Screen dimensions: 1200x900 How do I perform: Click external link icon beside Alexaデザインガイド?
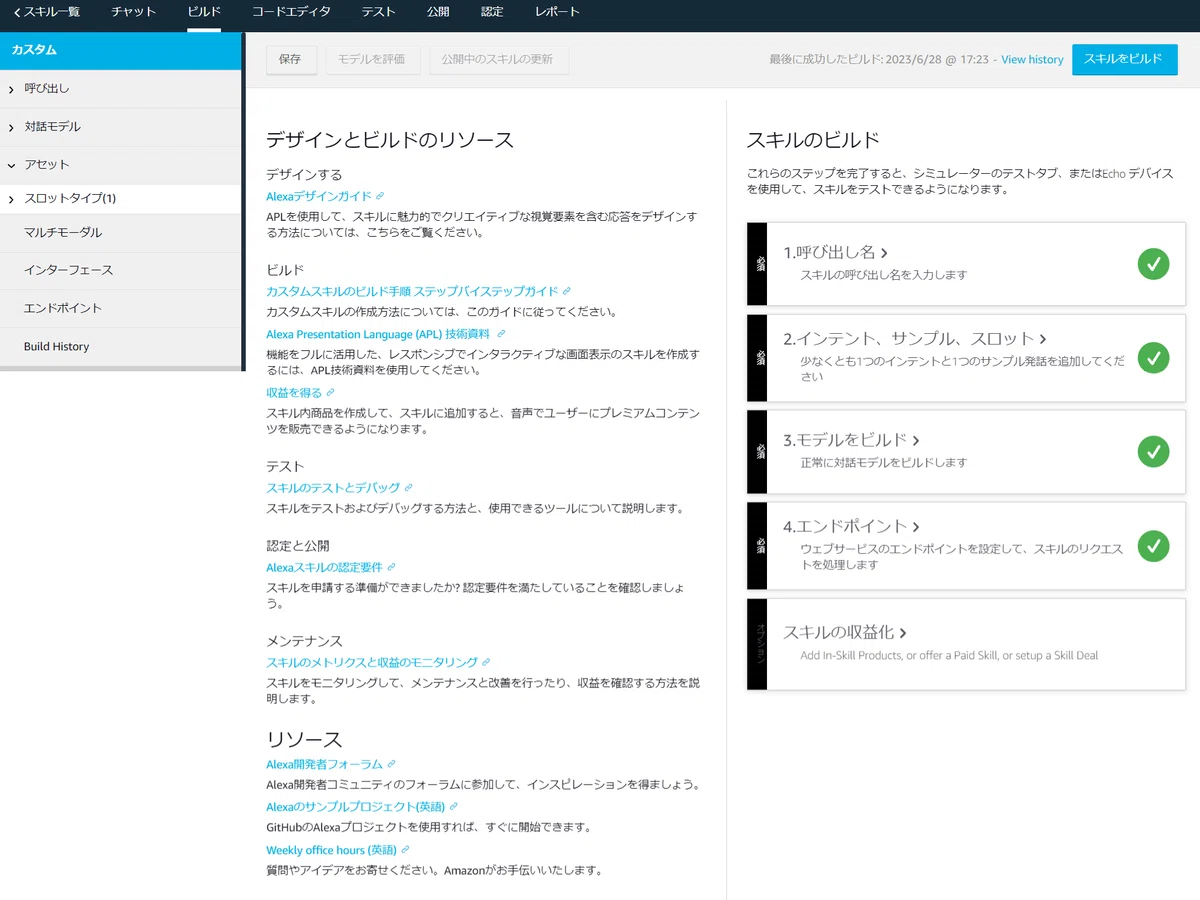[x=380, y=196]
